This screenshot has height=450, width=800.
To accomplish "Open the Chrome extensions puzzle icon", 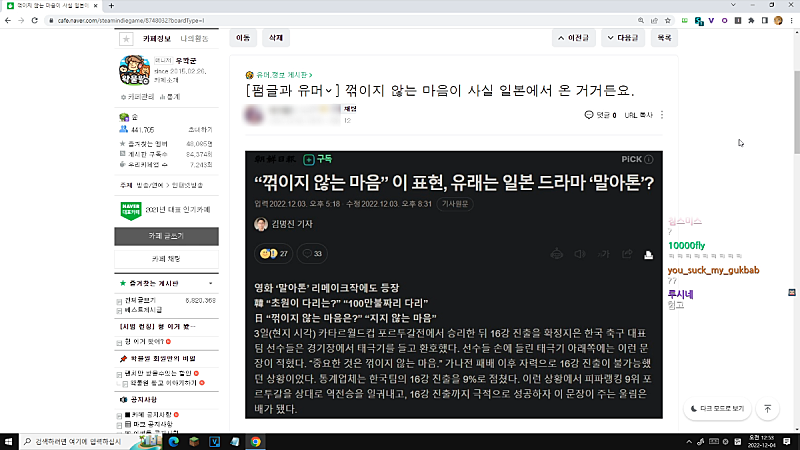I will pyautogui.click(x=751, y=20).
